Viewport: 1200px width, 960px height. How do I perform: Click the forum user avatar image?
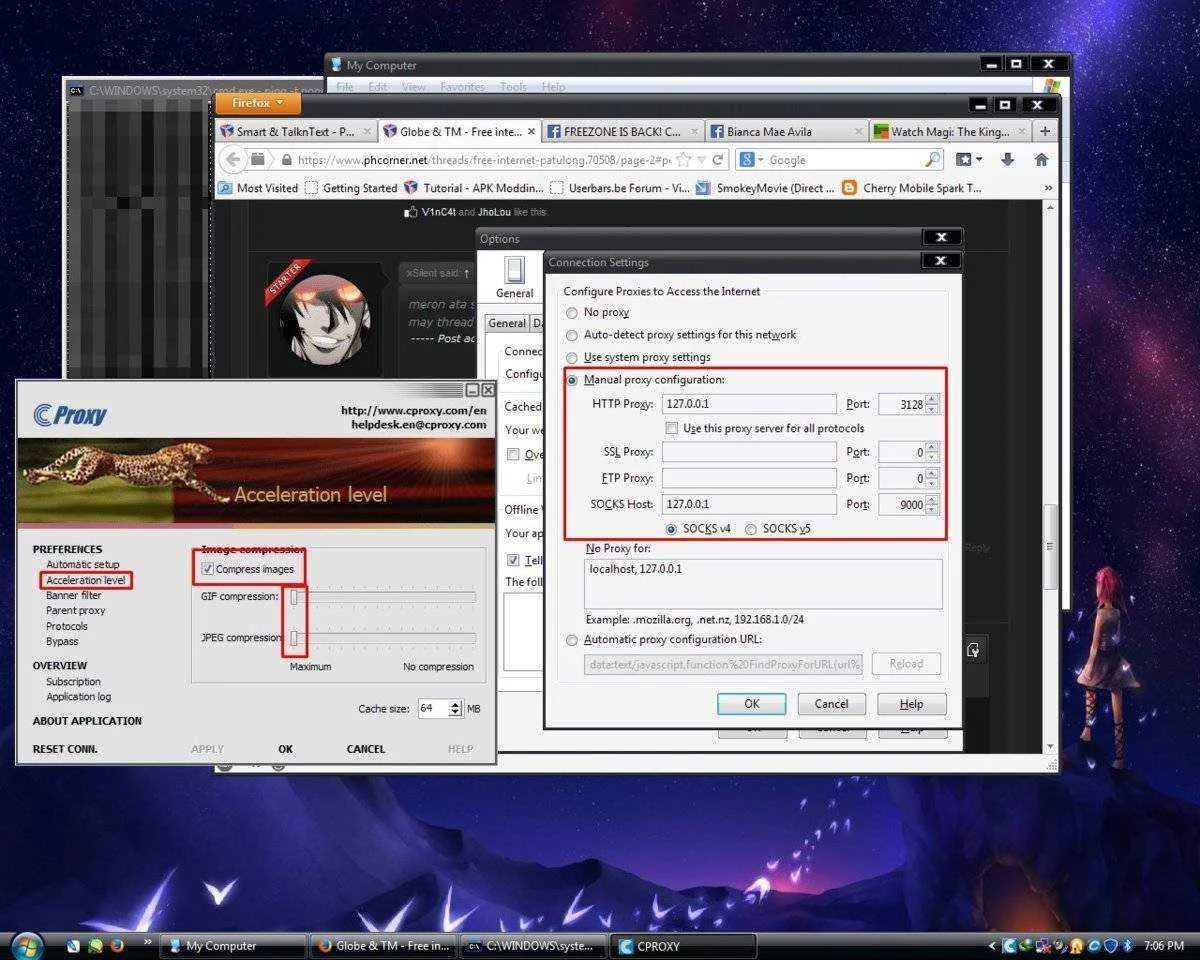click(x=325, y=319)
